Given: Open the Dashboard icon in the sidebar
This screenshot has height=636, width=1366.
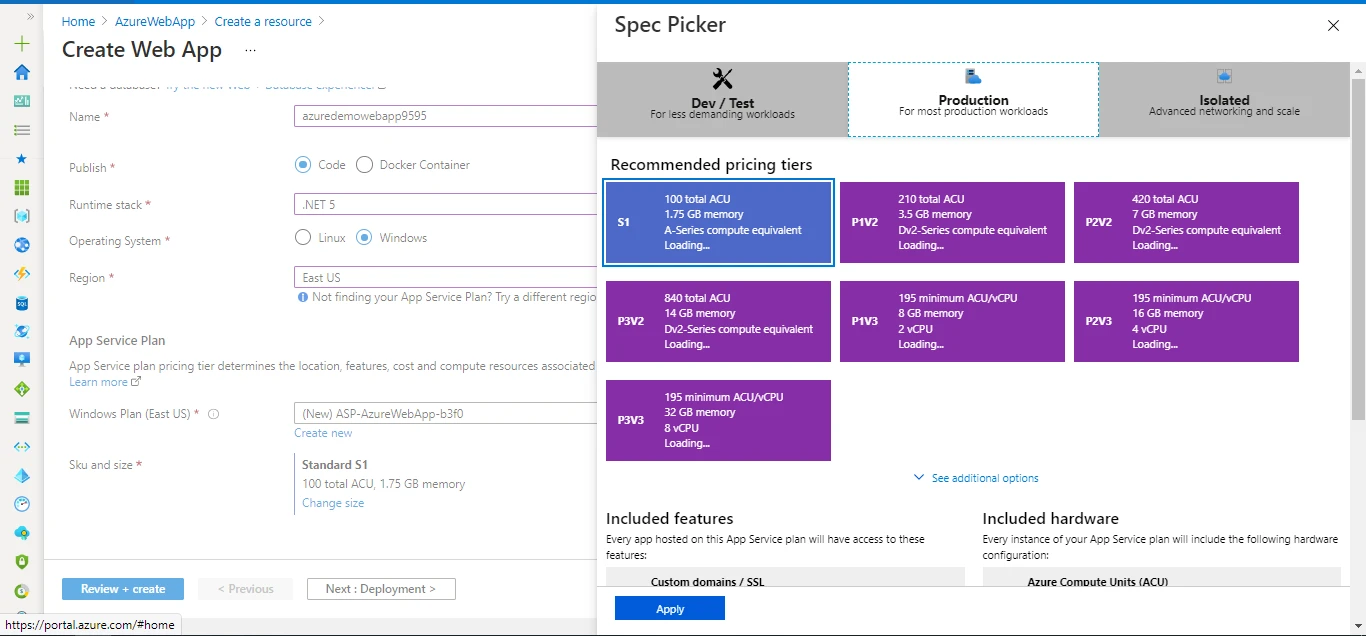Looking at the screenshot, I should pyautogui.click(x=21, y=101).
